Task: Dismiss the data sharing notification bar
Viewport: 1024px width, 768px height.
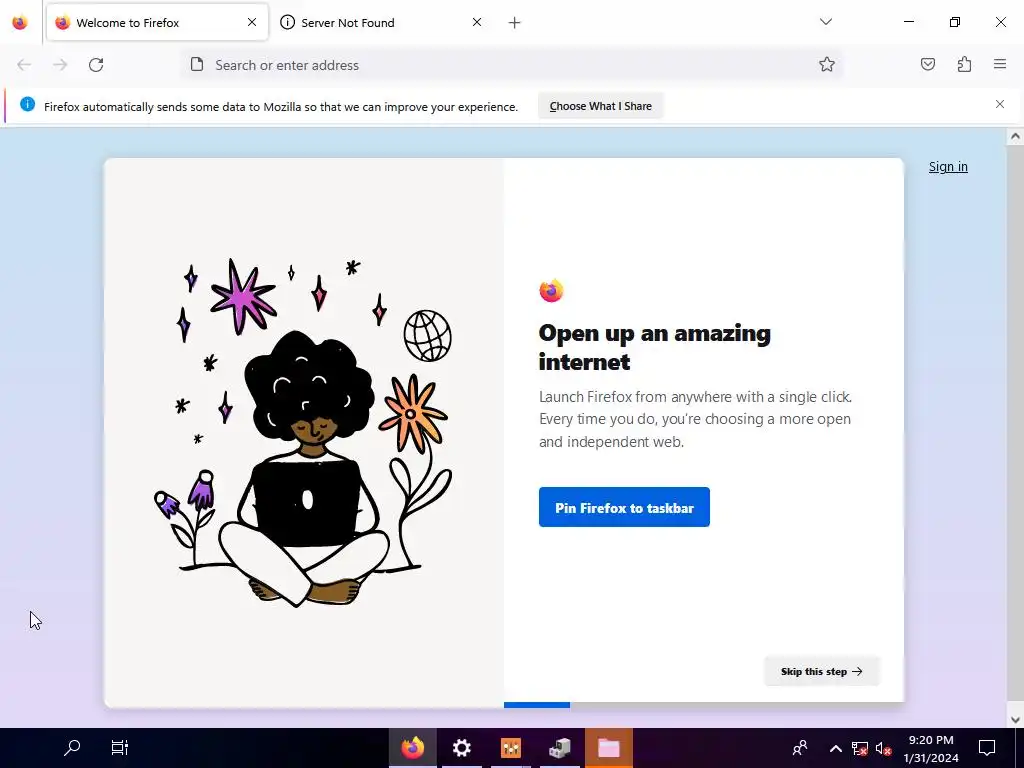Action: point(1000,104)
